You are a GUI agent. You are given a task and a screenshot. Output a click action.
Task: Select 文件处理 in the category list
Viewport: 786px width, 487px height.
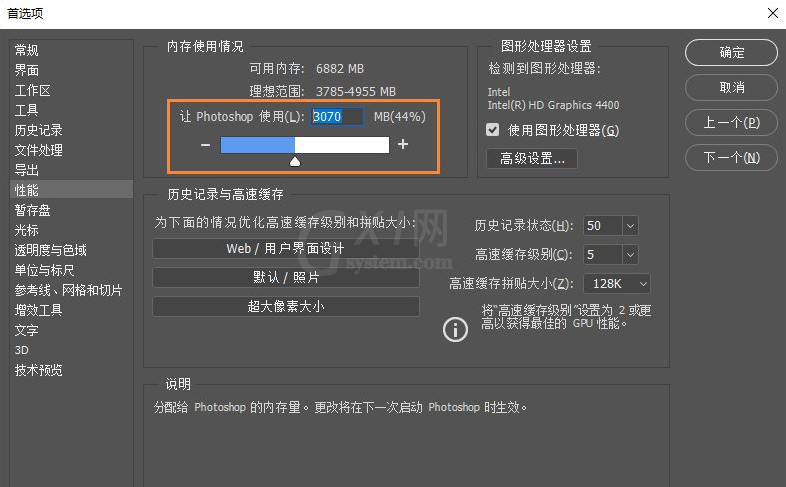tap(71, 150)
